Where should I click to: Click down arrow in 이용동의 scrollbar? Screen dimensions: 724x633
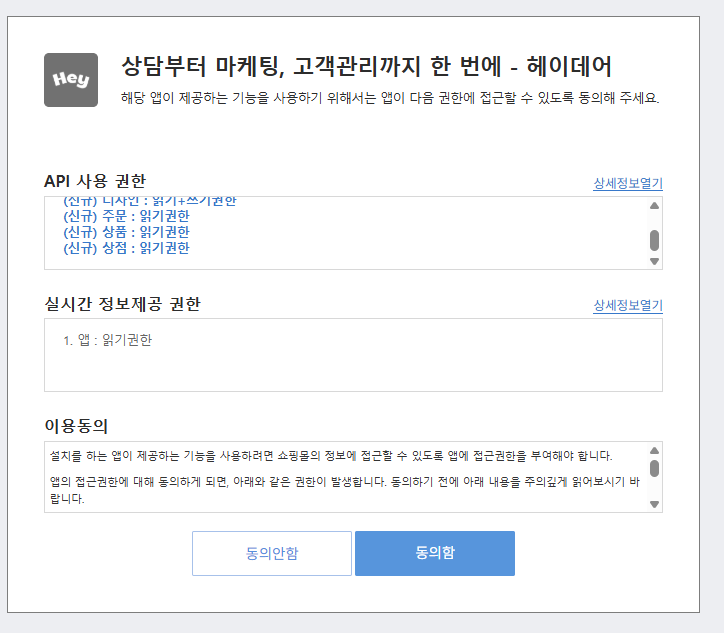pos(654,504)
